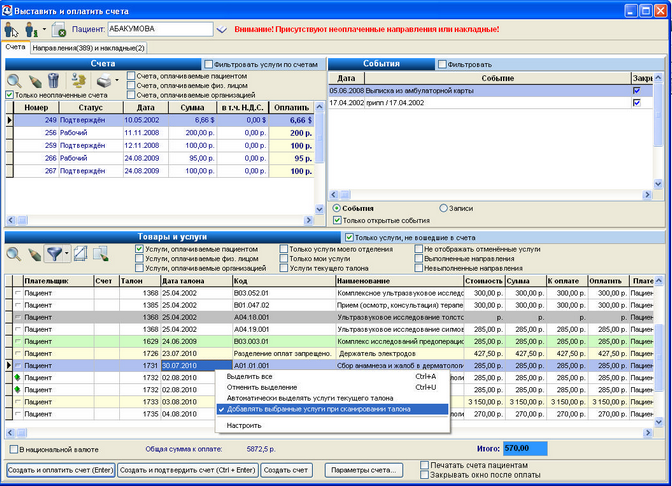Click Создать и оплатить счет (Enter) button
672x486 pixels.
(61, 470)
